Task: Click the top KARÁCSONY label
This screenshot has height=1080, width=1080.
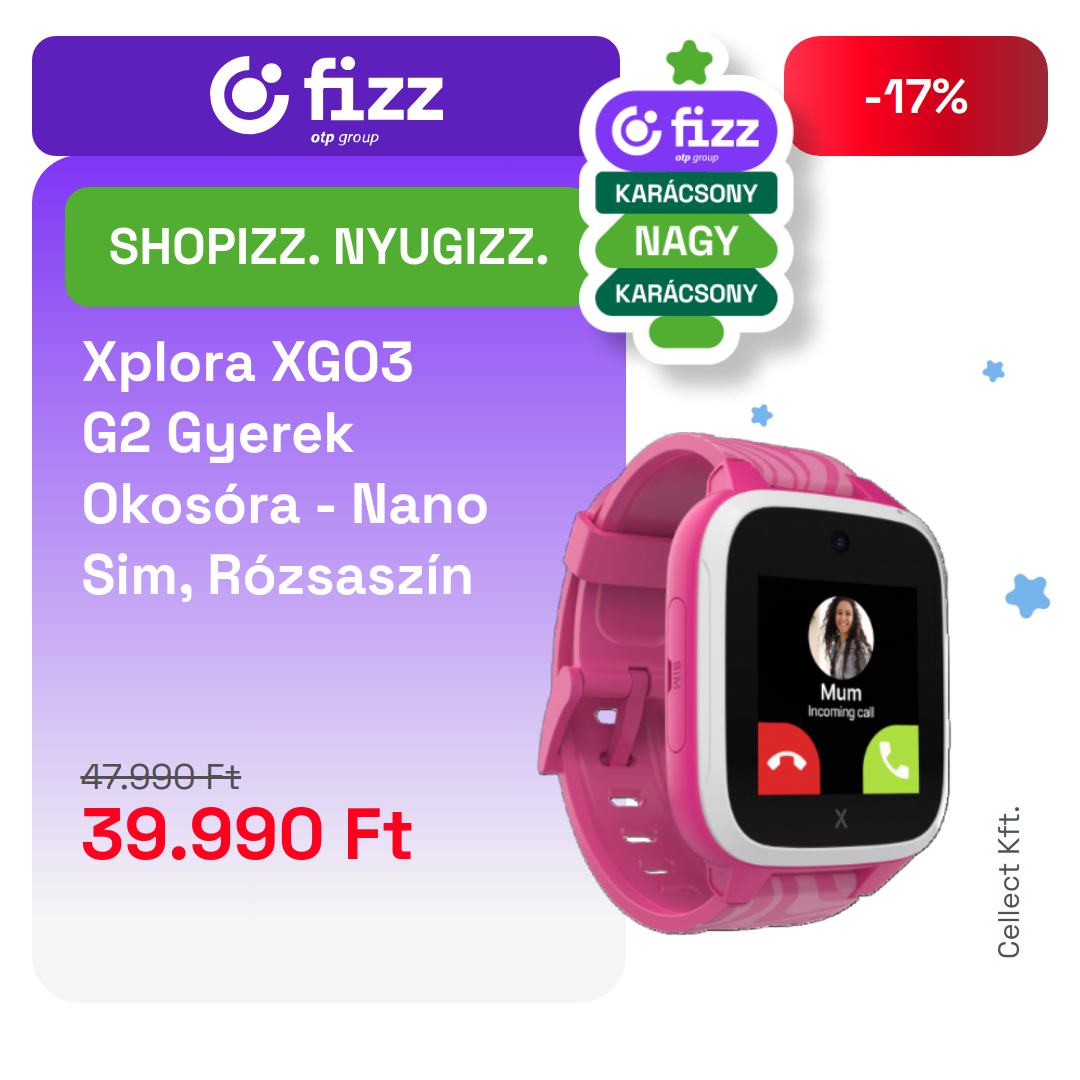Action: (x=686, y=193)
